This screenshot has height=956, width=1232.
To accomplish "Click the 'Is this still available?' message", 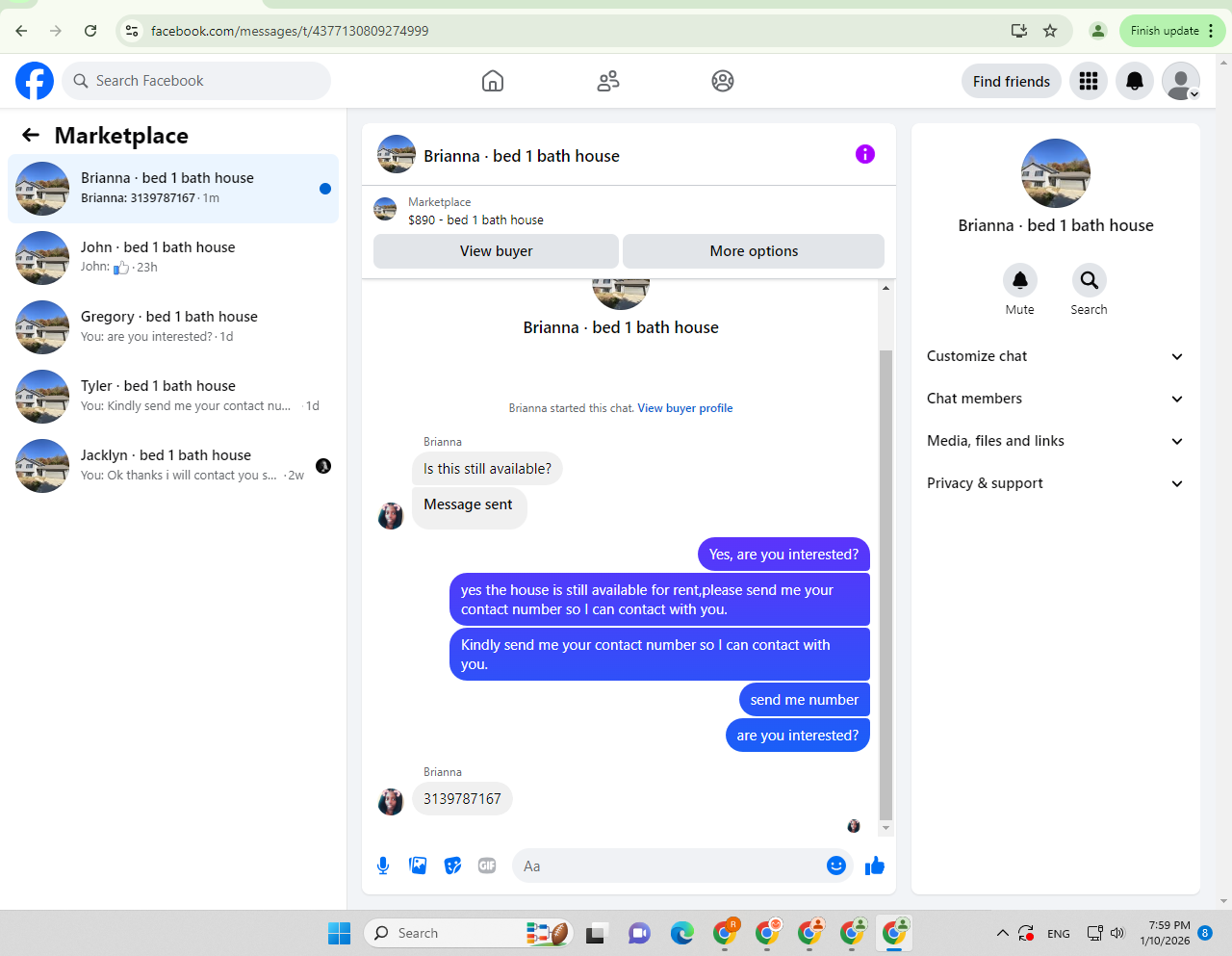I will 487,469.
